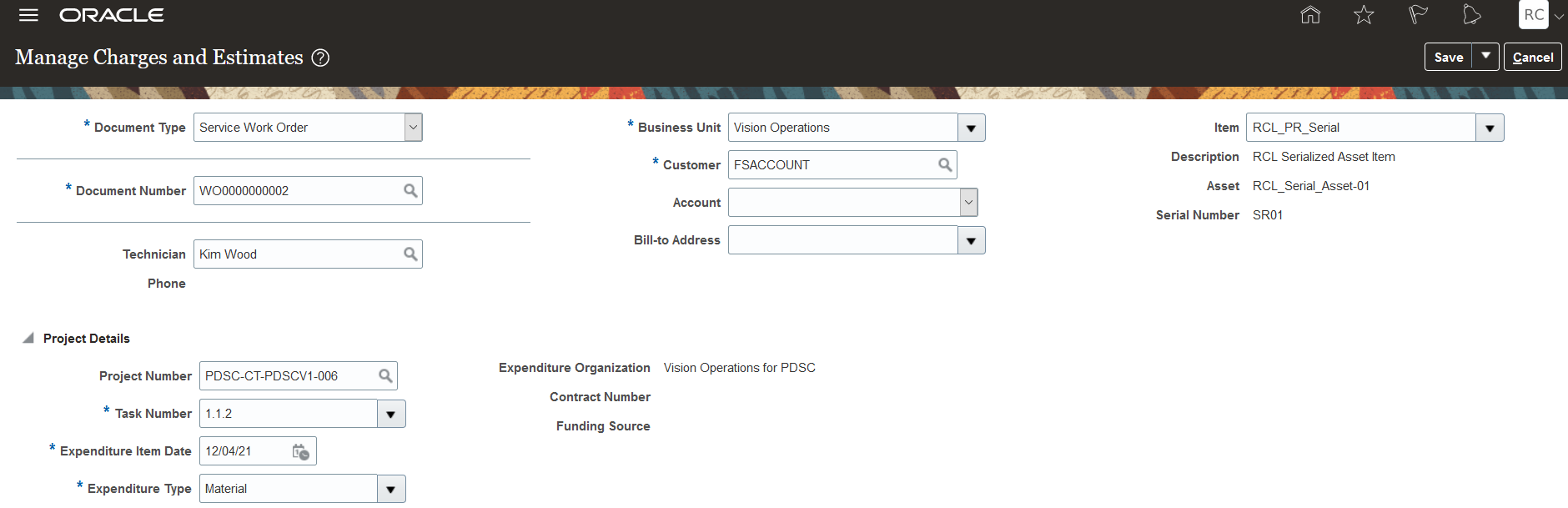The width and height of the screenshot is (1568, 508).
Task: Open the help icon beside page title
Action: (320, 58)
